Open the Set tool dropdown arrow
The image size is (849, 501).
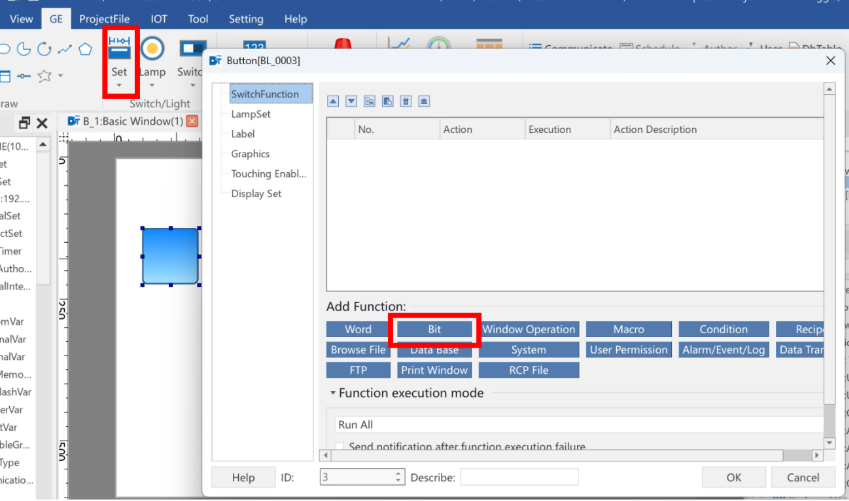pyautogui.click(x=119, y=86)
